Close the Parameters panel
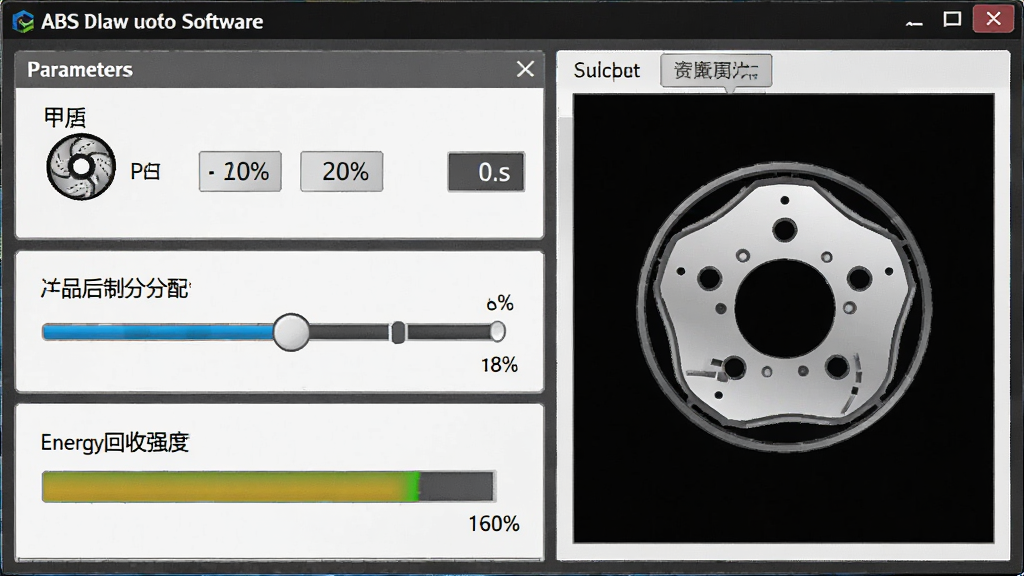Viewport: 1024px width, 576px height. (525, 69)
